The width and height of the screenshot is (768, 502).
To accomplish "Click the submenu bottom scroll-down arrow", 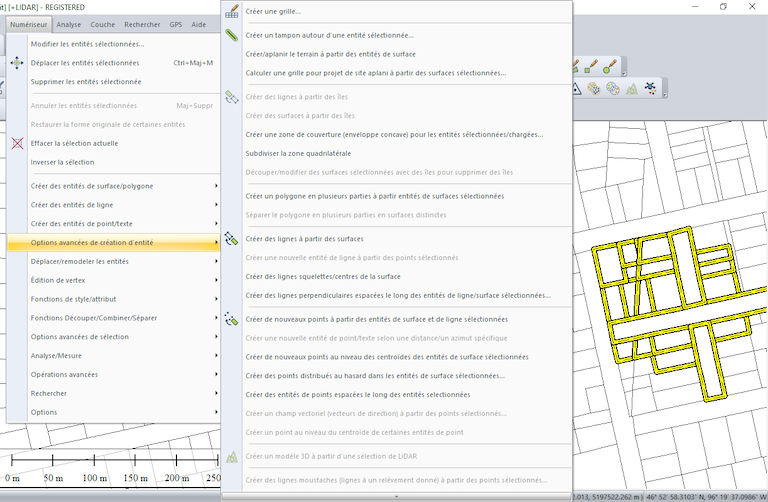I will (396, 496).
